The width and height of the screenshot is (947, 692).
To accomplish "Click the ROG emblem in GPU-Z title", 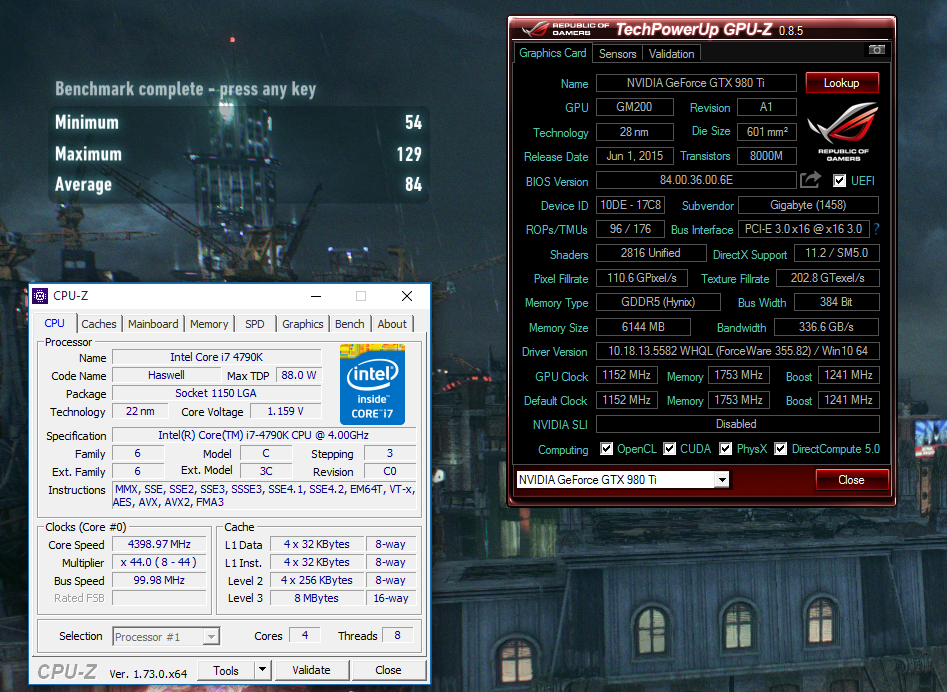I will point(536,28).
